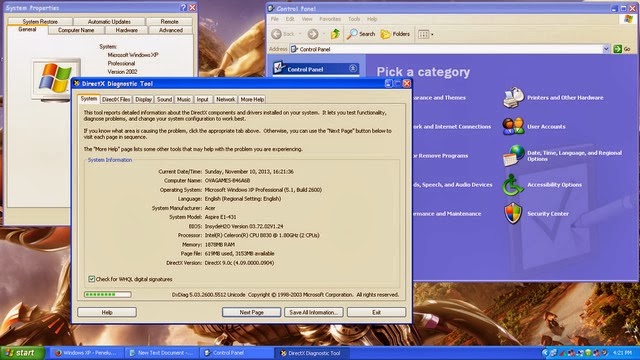Expand the Address bar dropdown
This screenshot has width=640, height=360.
point(606,49)
